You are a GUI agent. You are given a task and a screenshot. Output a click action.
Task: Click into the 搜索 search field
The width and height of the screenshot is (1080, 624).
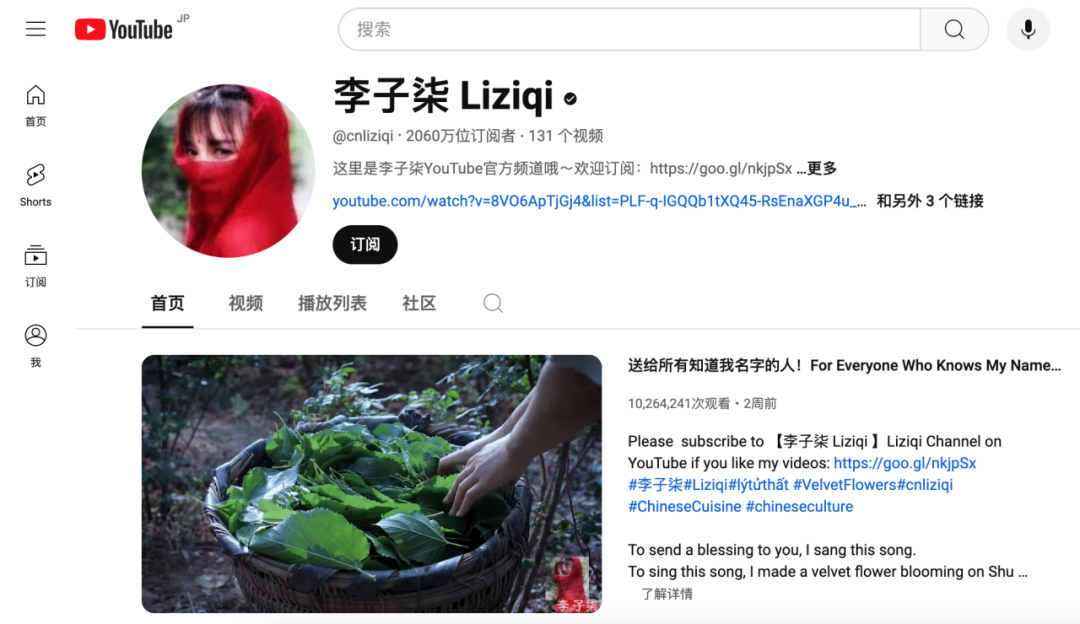630,30
